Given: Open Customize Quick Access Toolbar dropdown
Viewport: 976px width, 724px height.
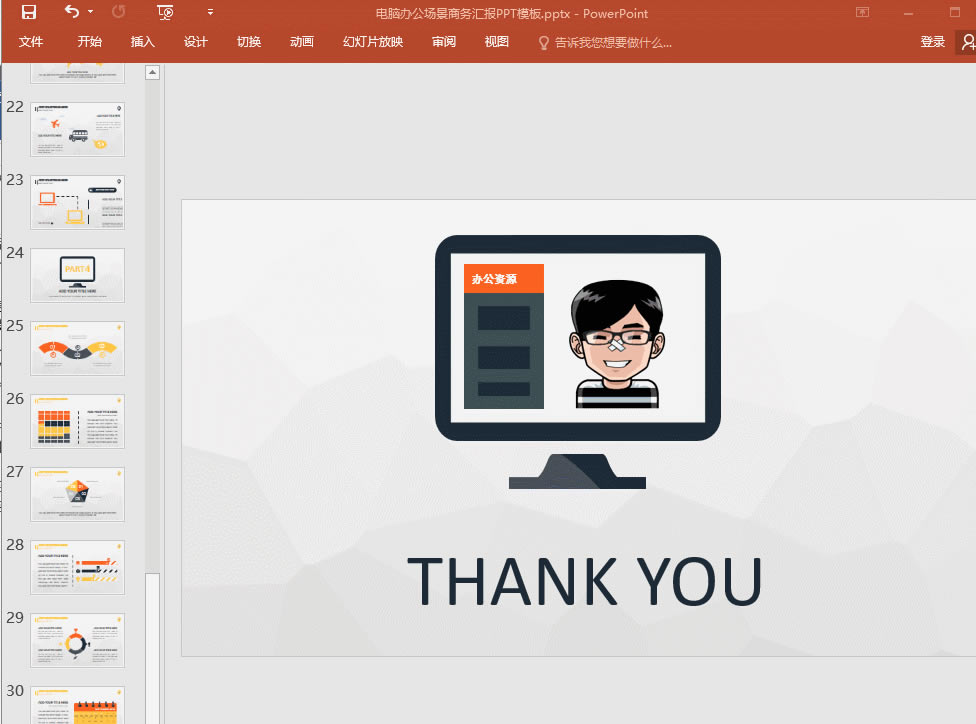Looking at the screenshot, I should [x=210, y=13].
